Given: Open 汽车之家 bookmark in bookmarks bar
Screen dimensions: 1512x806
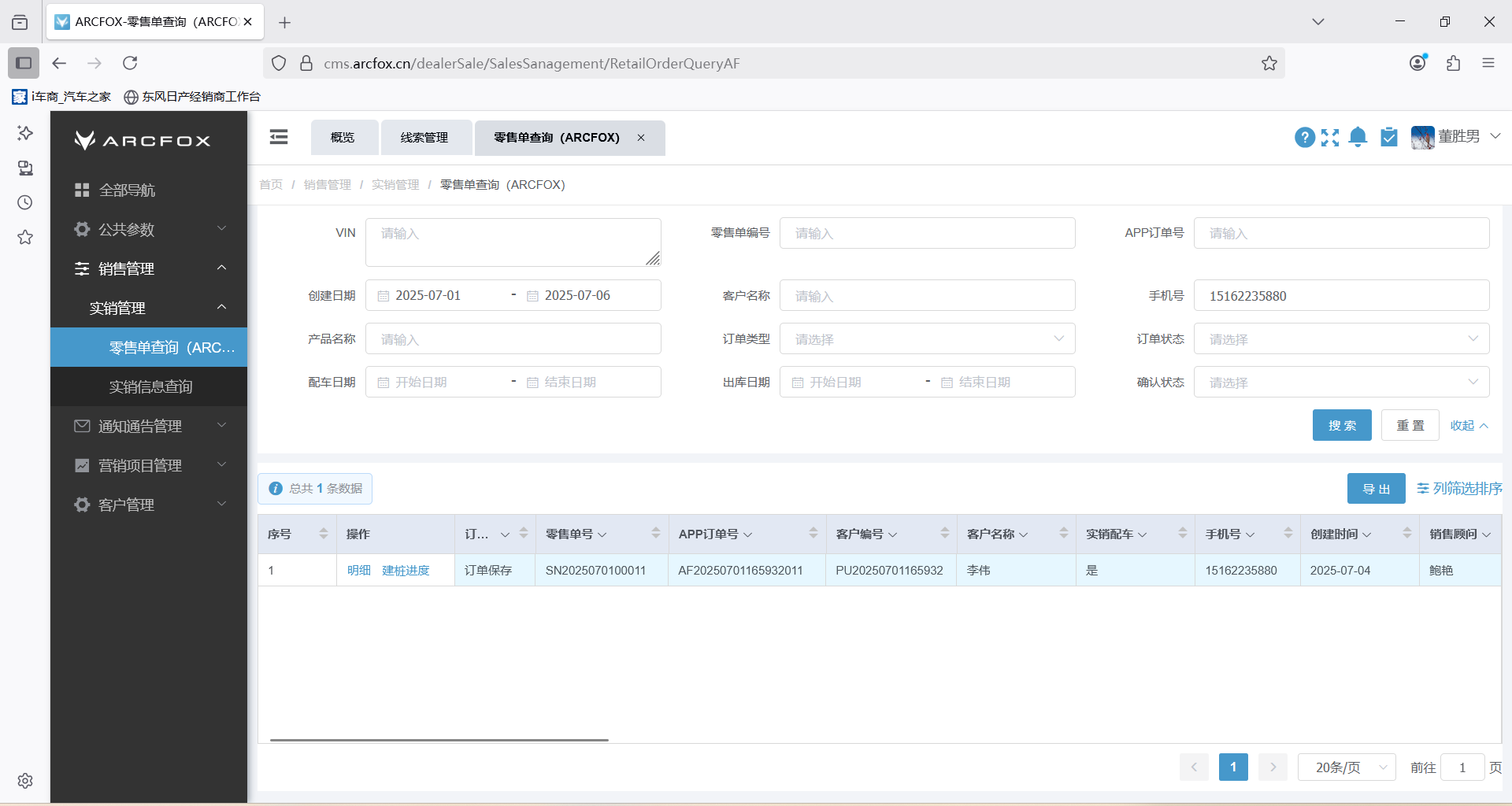Looking at the screenshot, I should (61, 96).
